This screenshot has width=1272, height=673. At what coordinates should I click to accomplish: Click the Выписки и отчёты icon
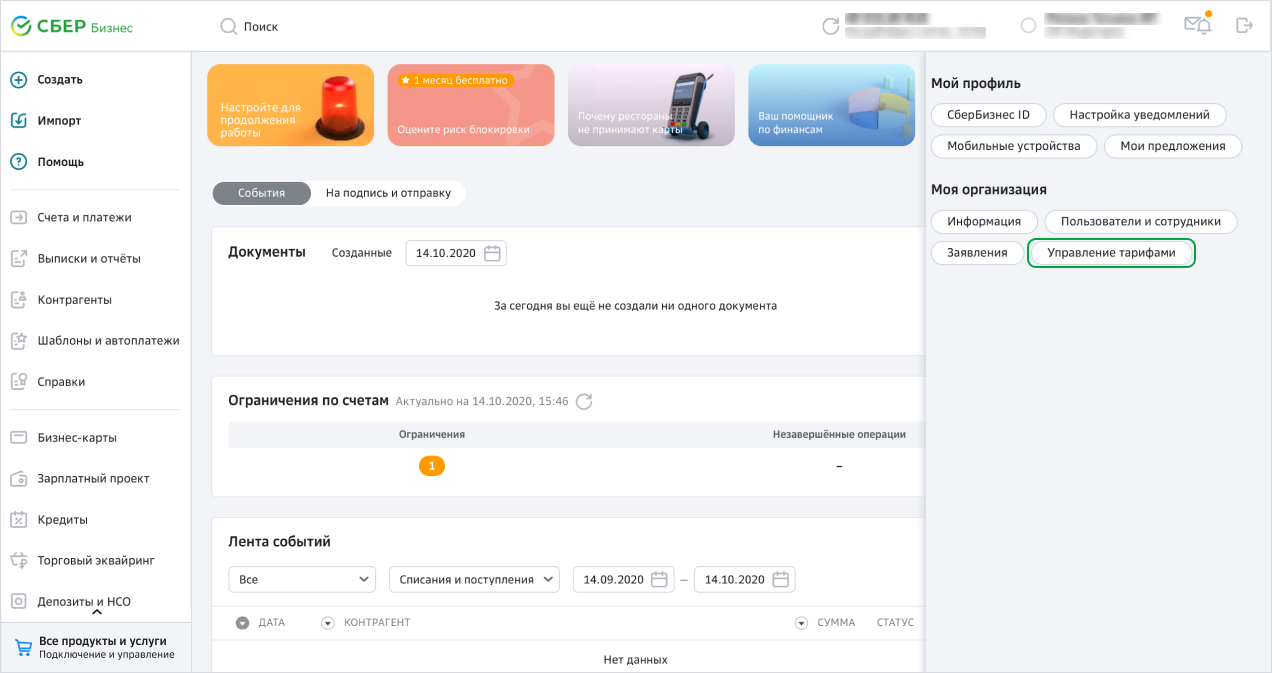click(18, 258)
